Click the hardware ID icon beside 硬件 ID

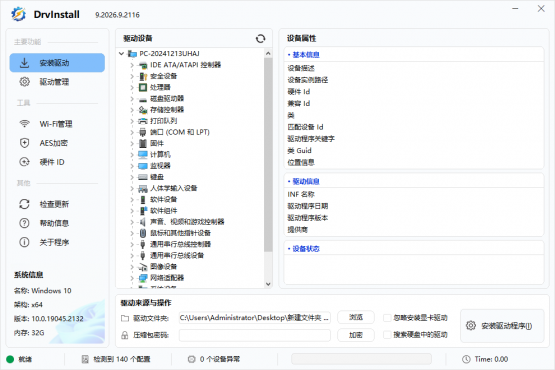[x=24, y=162]
